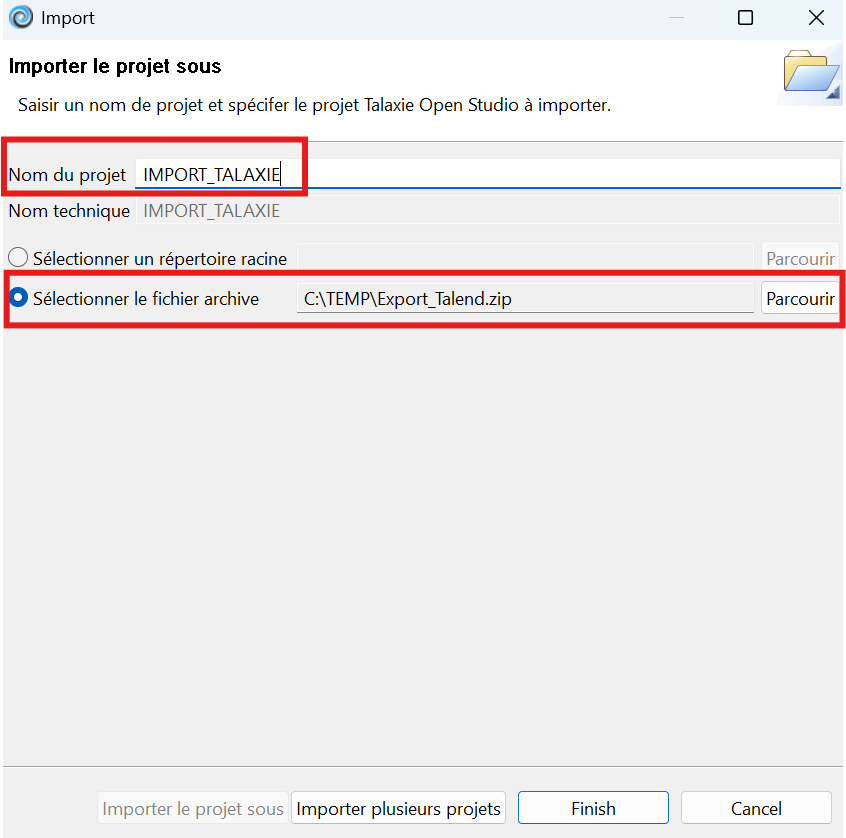Click the empty root directory path field
Viewport: 846px width, 838px height.
click(x=525, y=259)
